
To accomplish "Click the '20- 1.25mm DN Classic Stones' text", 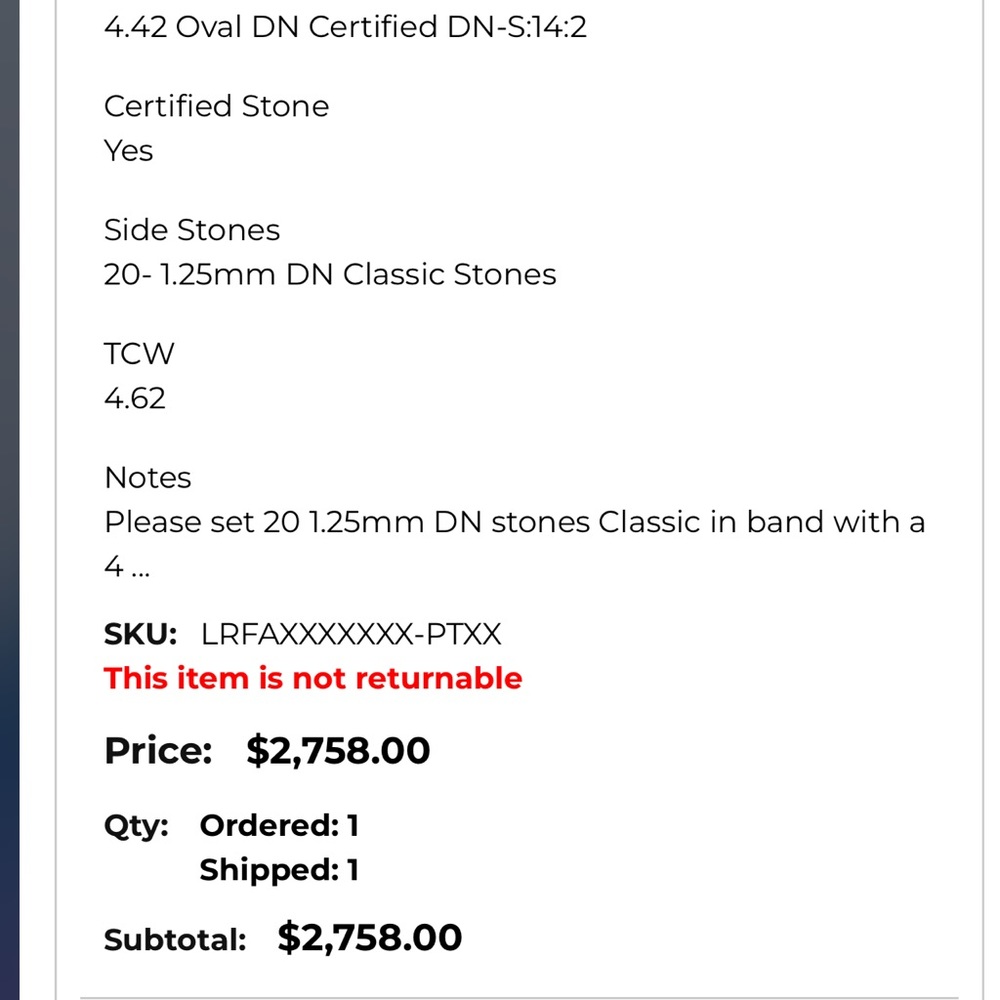I will click(330, 275).
